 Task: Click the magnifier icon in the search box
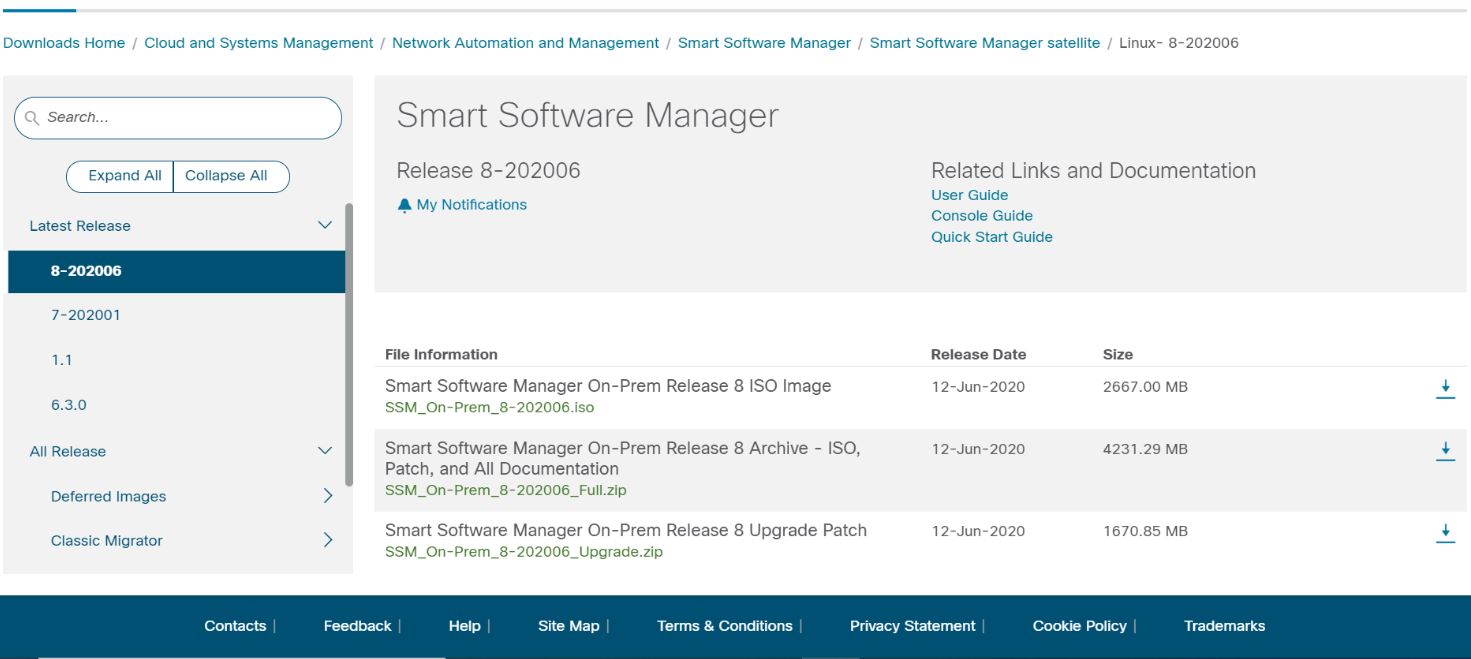click(31, 118)
